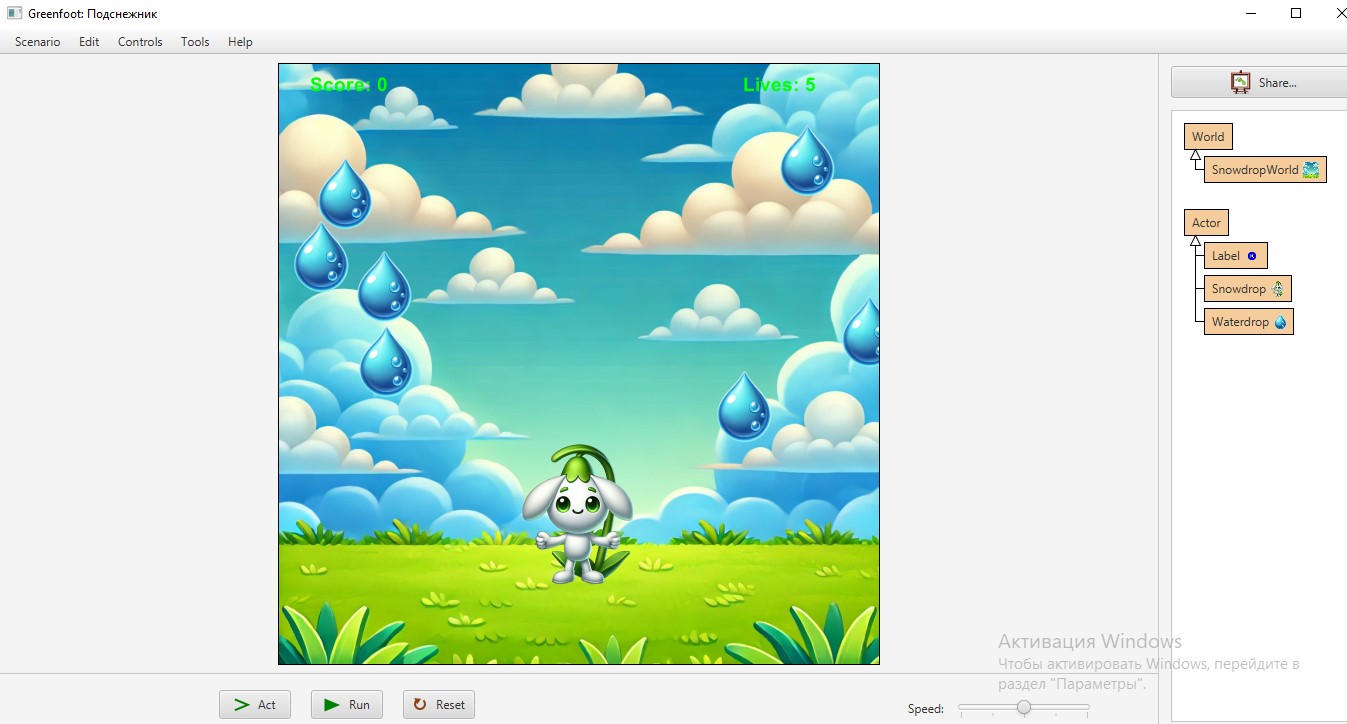
Task: Open the Scenario menu
Action: 37,42
